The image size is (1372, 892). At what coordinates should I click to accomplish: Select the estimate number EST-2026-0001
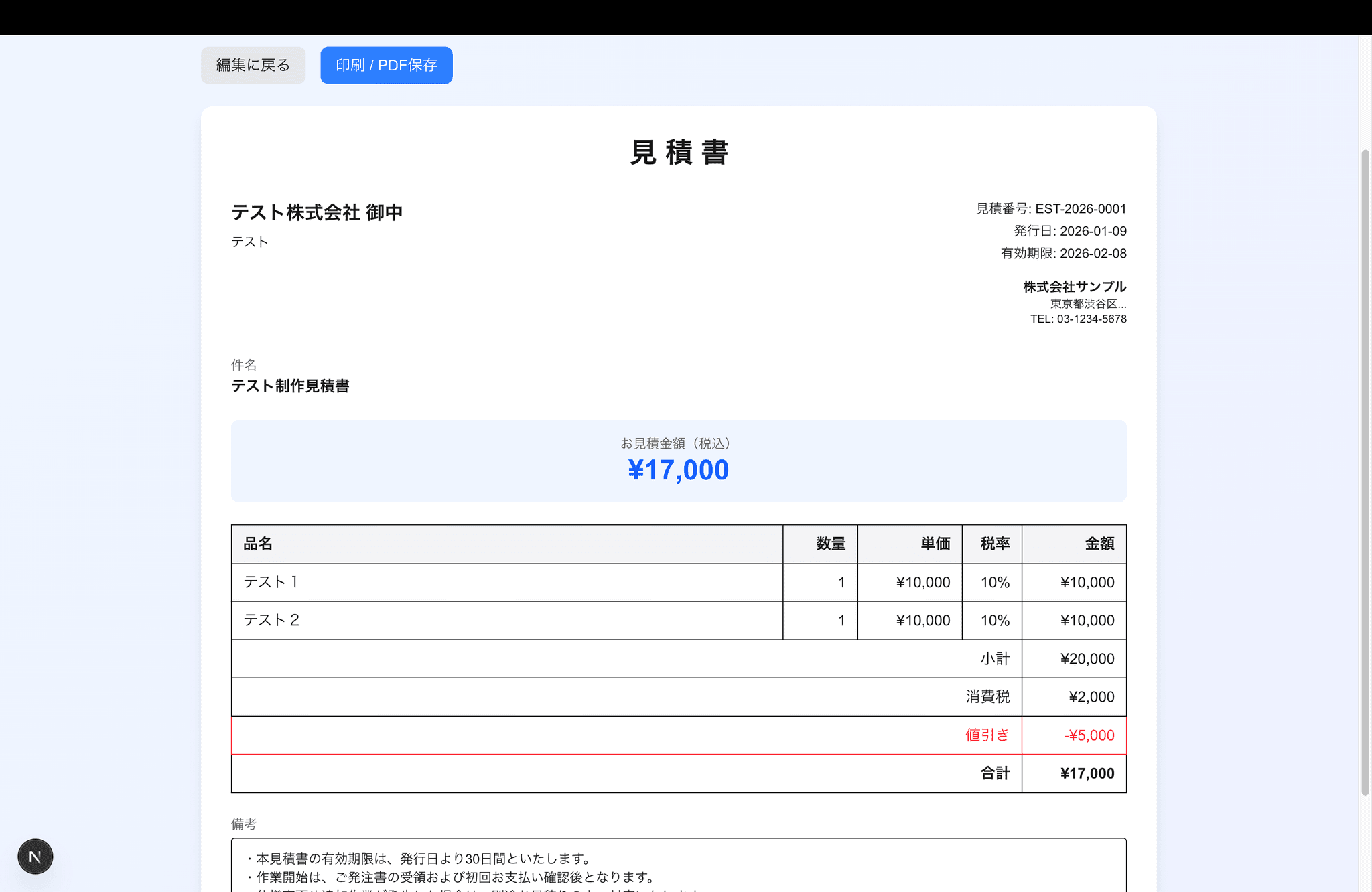pyautogui.click(x=1080, y=208)
